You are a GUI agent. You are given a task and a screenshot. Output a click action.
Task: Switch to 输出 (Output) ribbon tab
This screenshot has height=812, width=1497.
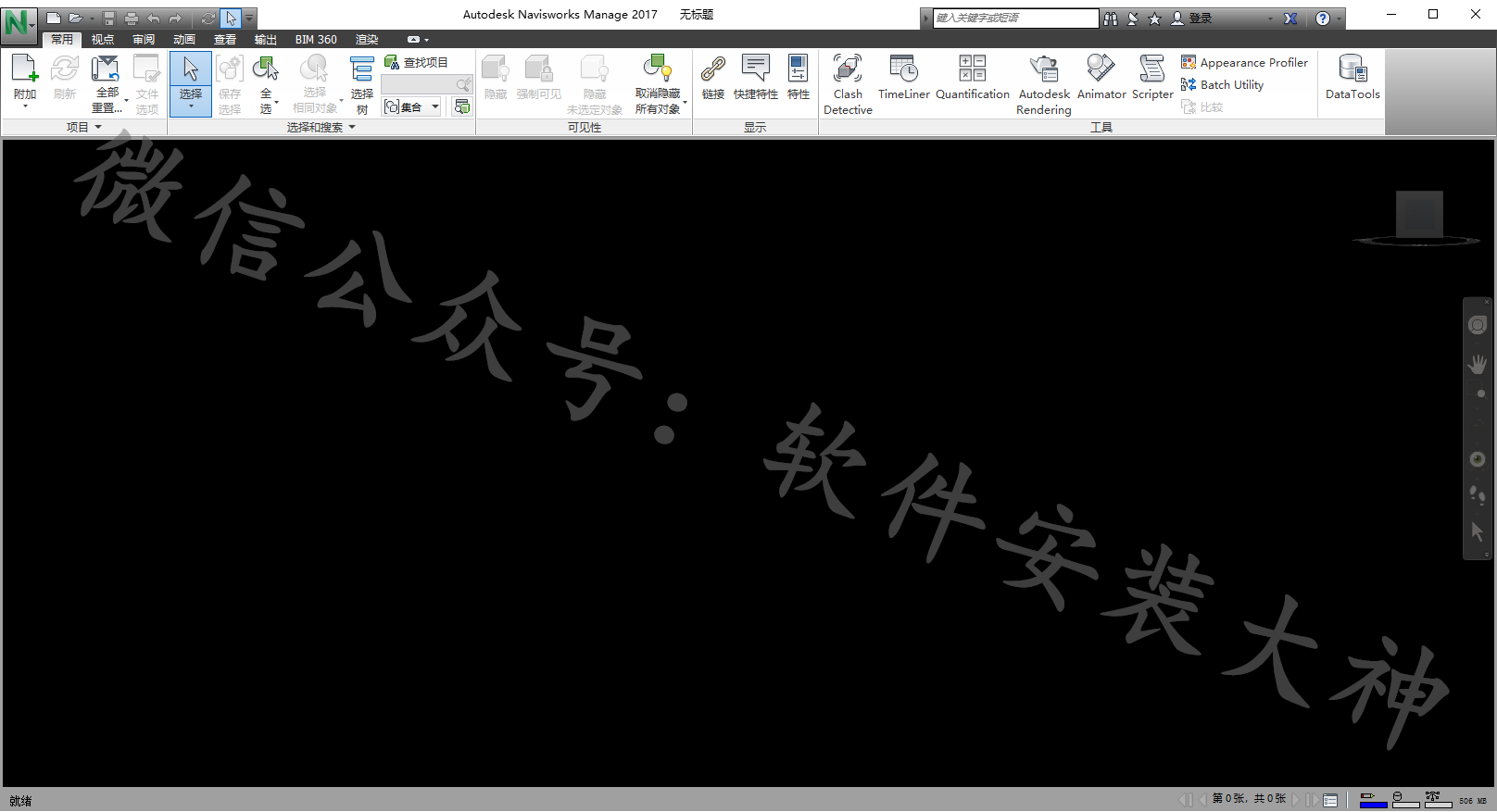(266, 39)
